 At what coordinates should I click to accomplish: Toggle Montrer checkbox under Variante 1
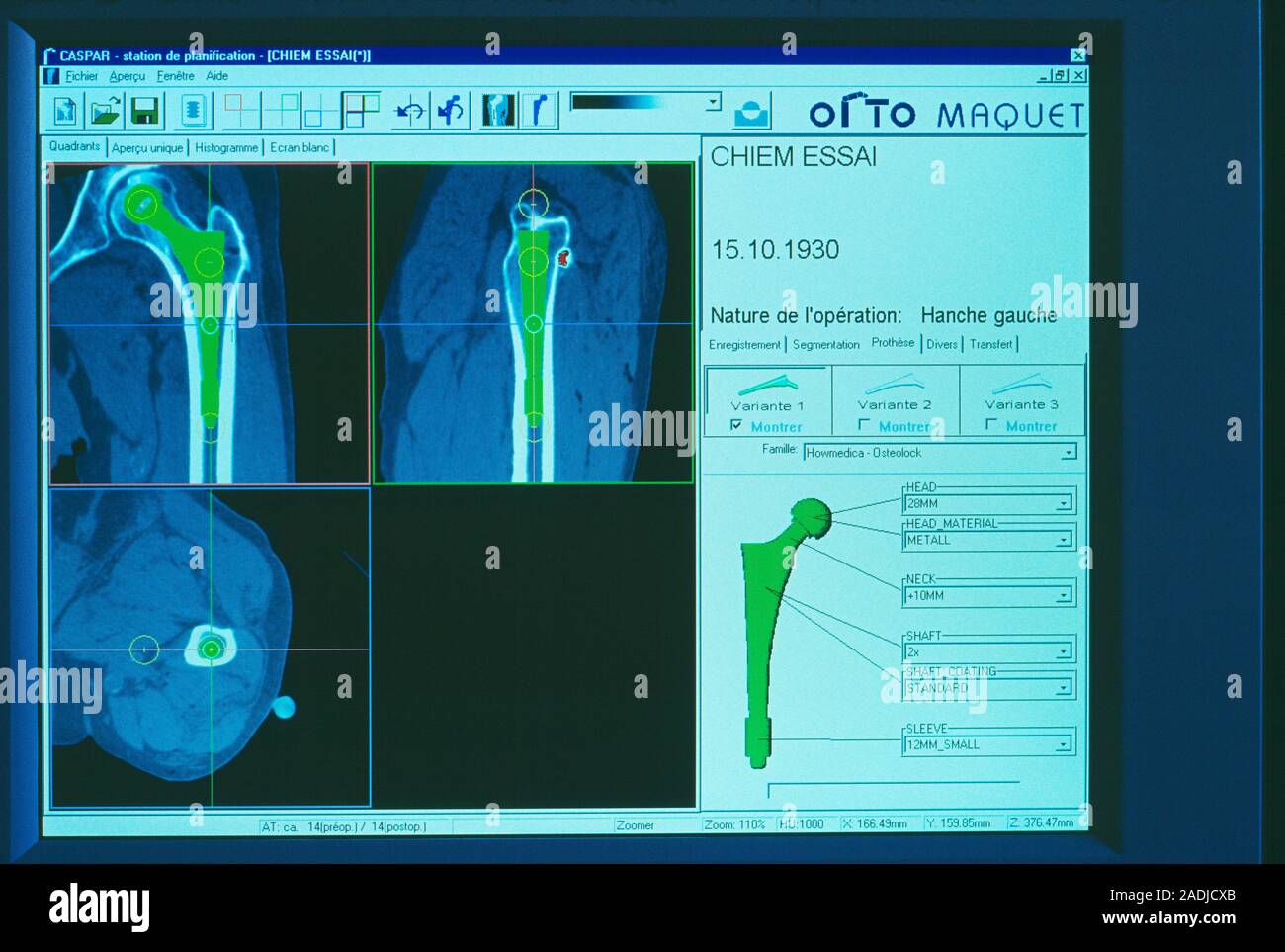tap(736, 425)
